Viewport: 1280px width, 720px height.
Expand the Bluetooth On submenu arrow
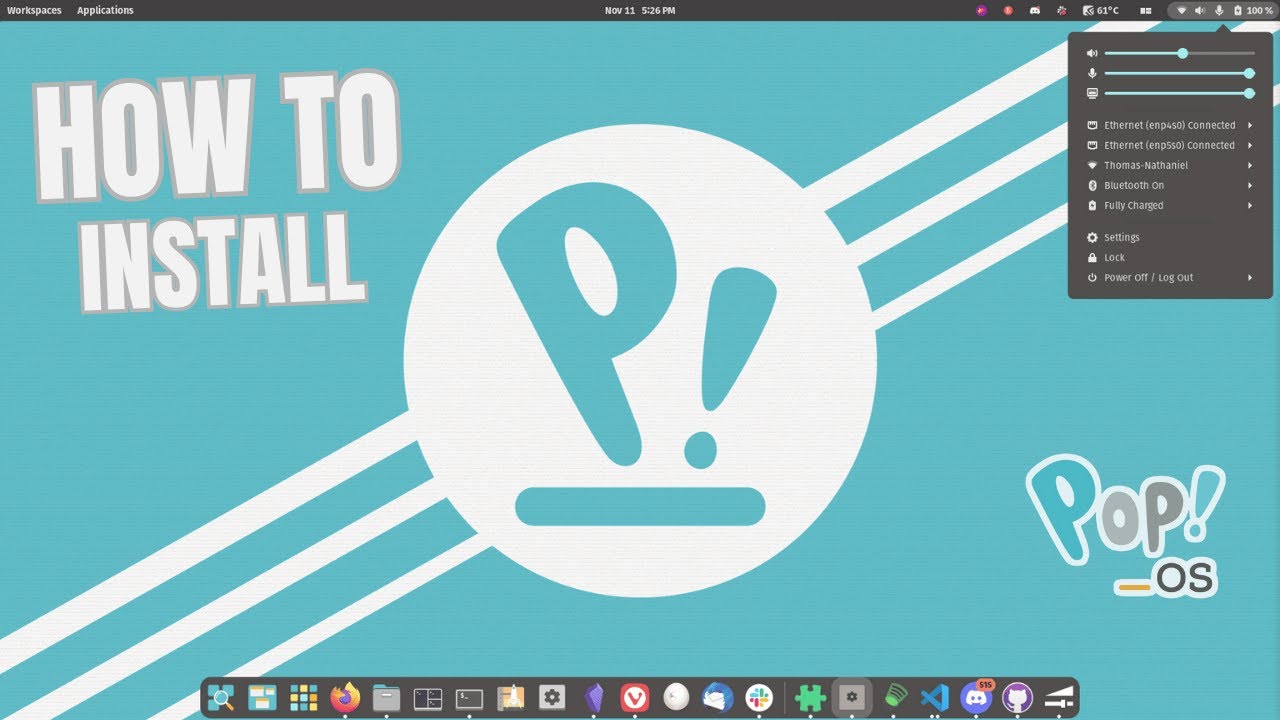pyautogui.click(x=1250, y=185)
